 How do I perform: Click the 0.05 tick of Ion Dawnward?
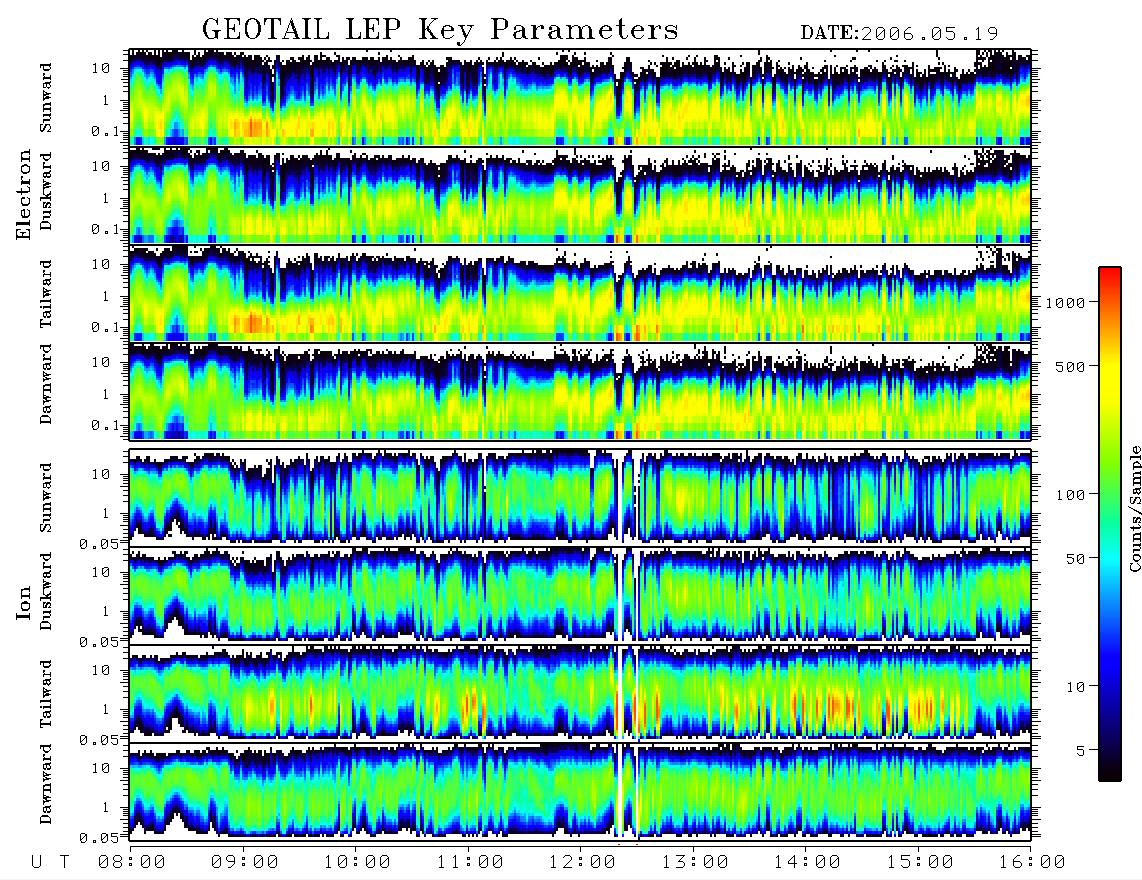coord(99,838)
